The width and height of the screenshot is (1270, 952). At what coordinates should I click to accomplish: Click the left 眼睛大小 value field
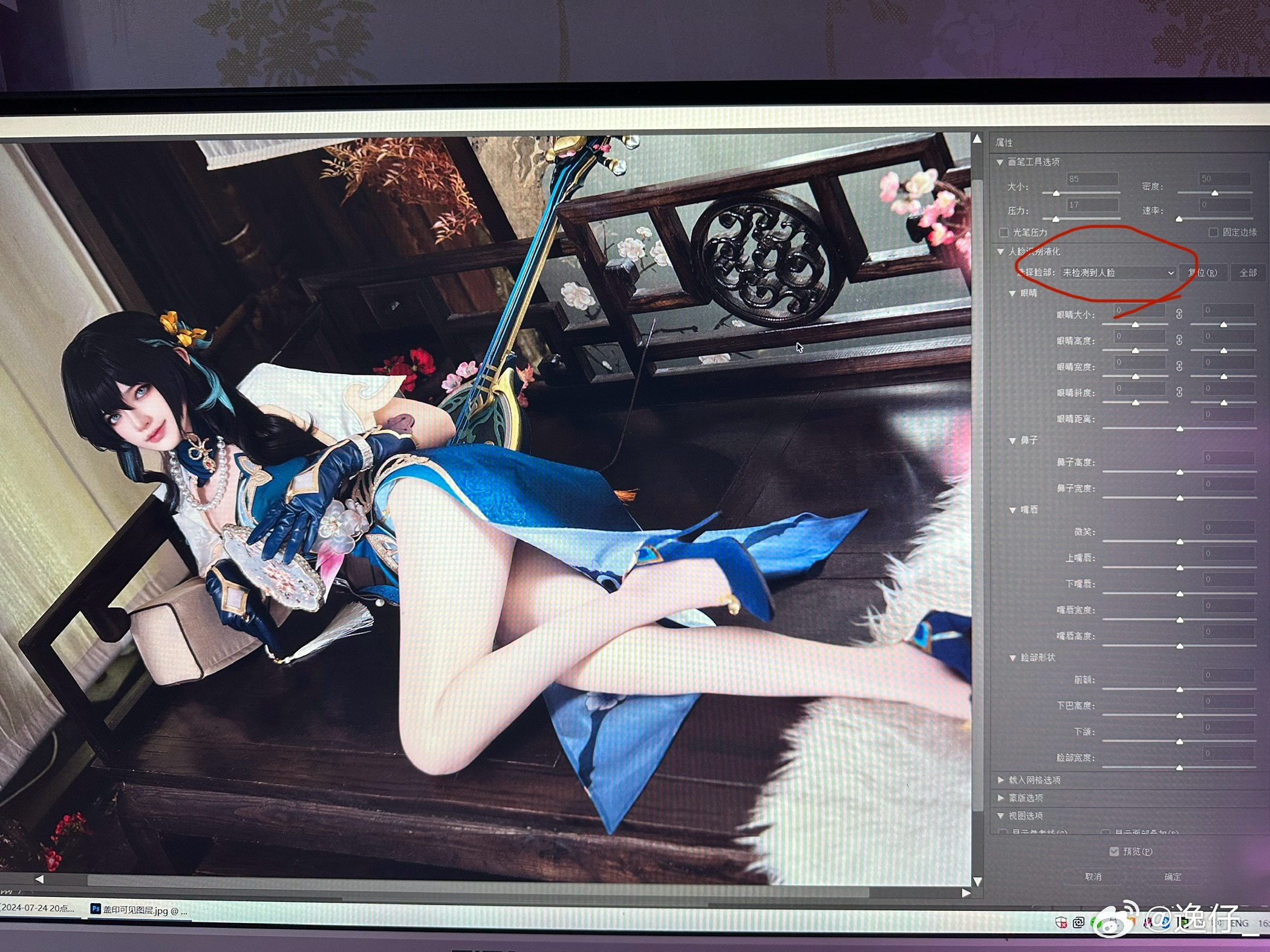1139,310
